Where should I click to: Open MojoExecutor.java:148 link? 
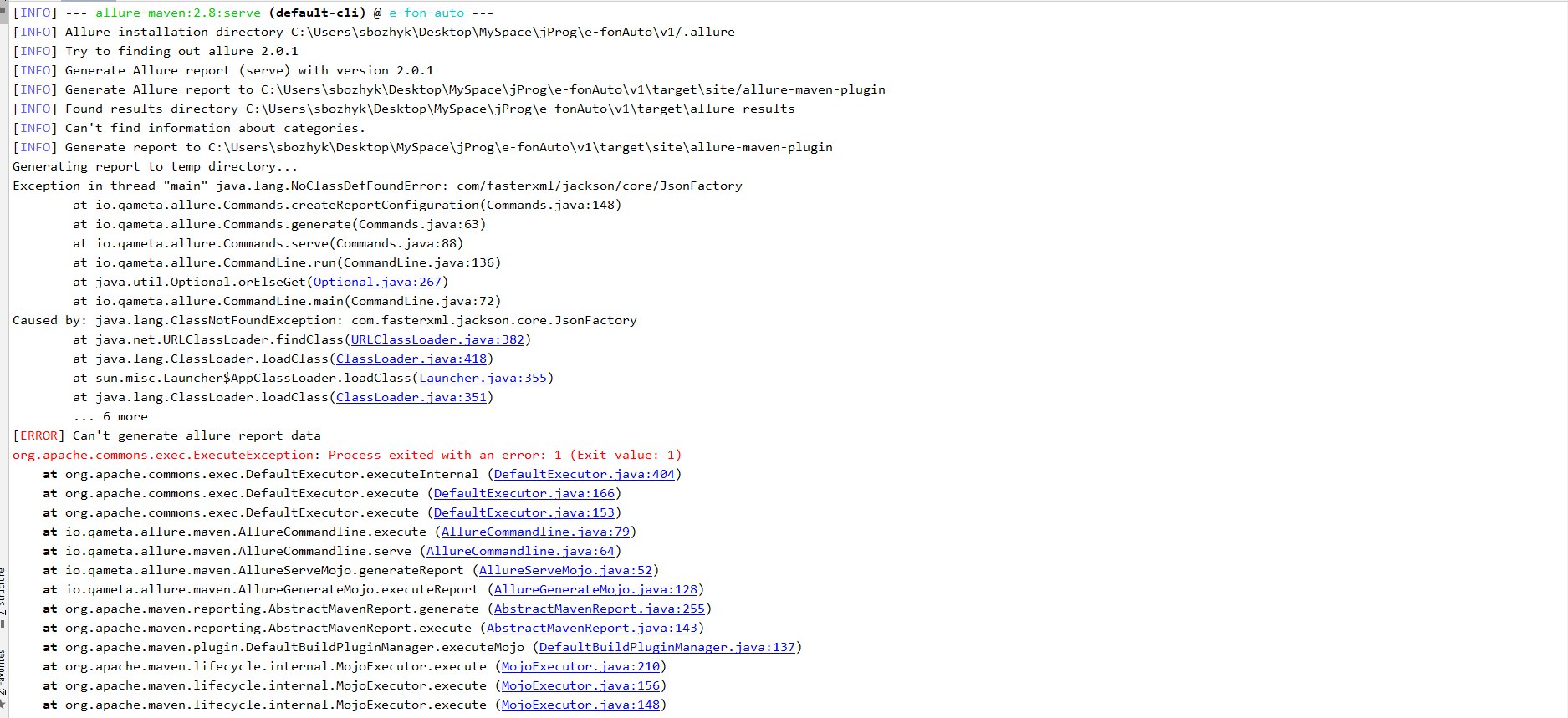point(580,705)
